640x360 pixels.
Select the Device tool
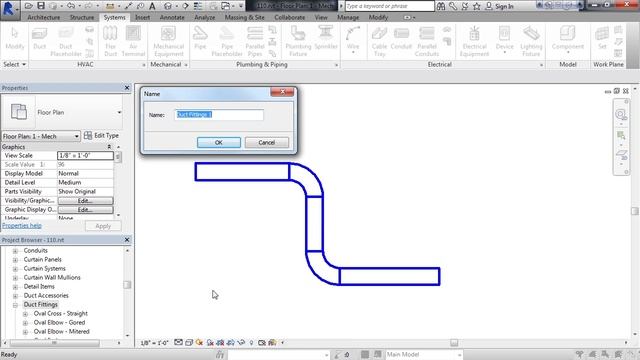(504, 40)
